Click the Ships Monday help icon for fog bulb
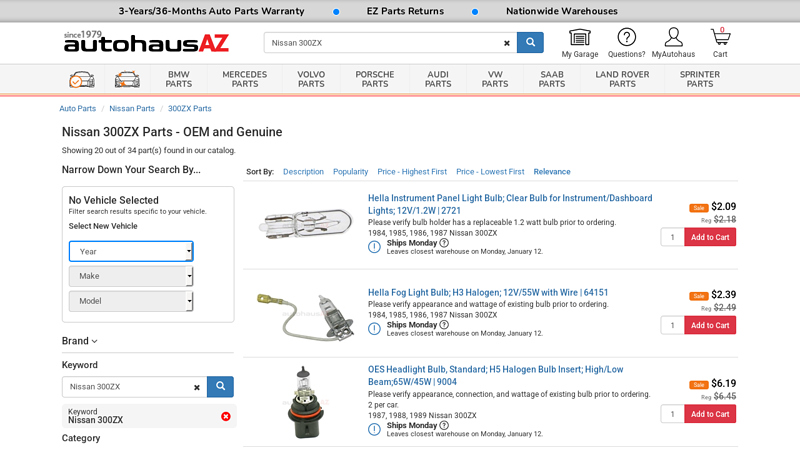 [x=444, y=324]
